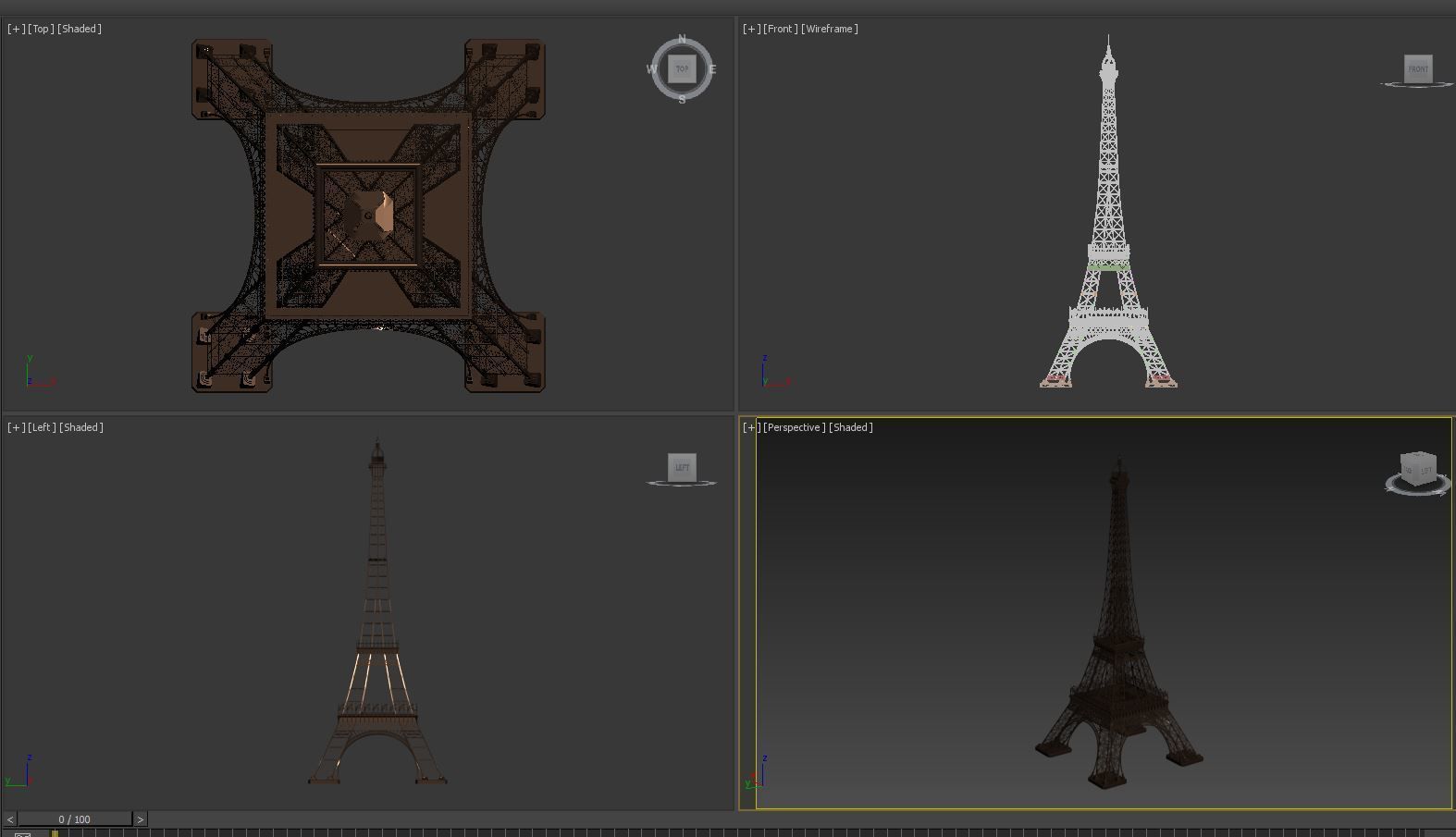This screenshot has width=1456, height=837.
Task: Open the [Shaded] menu in the Left viewport
Action: [x=80, y=427]
